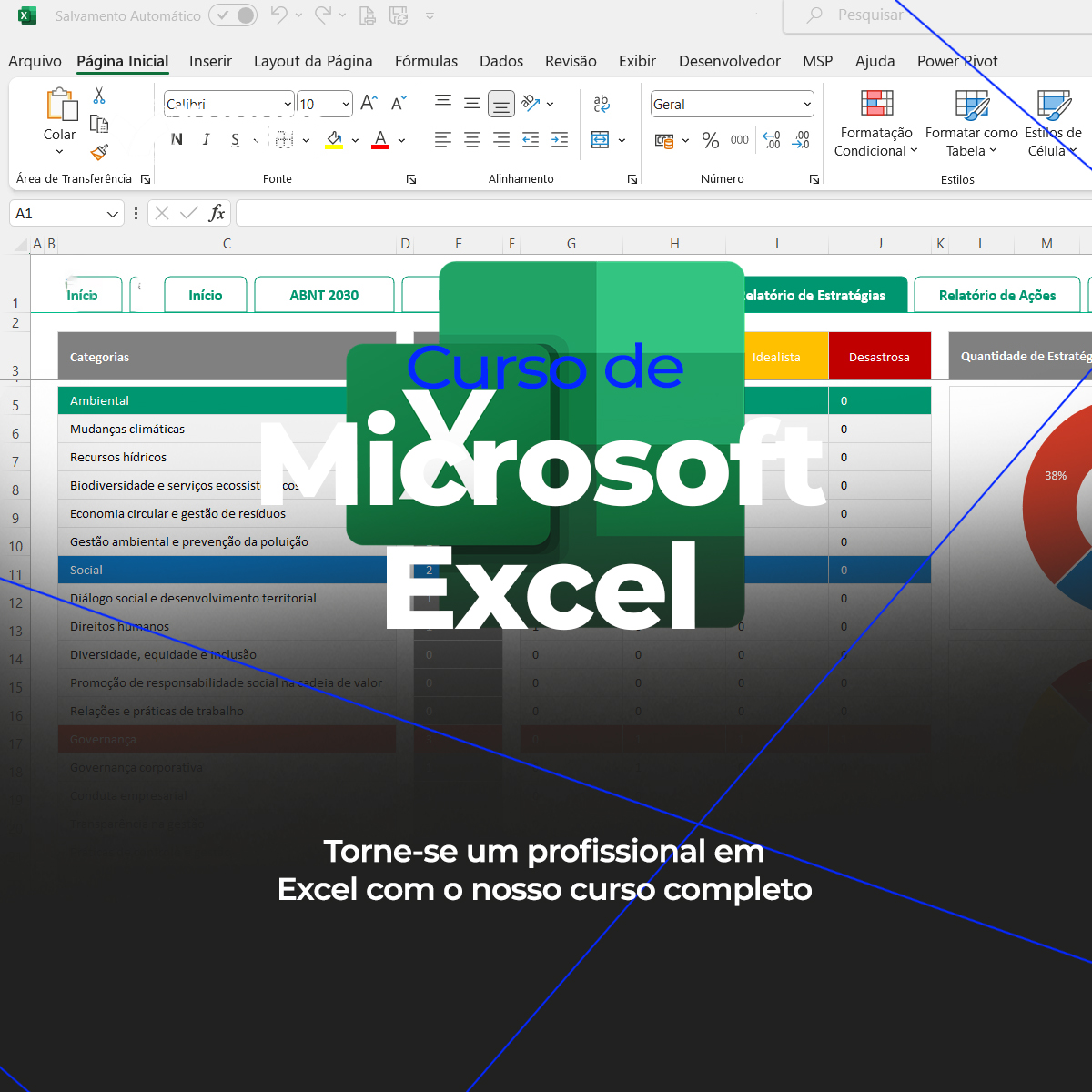This screenshot has width=1092, height=1092.
Task: Open the Dados tab
Action: [x=501, y=61]
